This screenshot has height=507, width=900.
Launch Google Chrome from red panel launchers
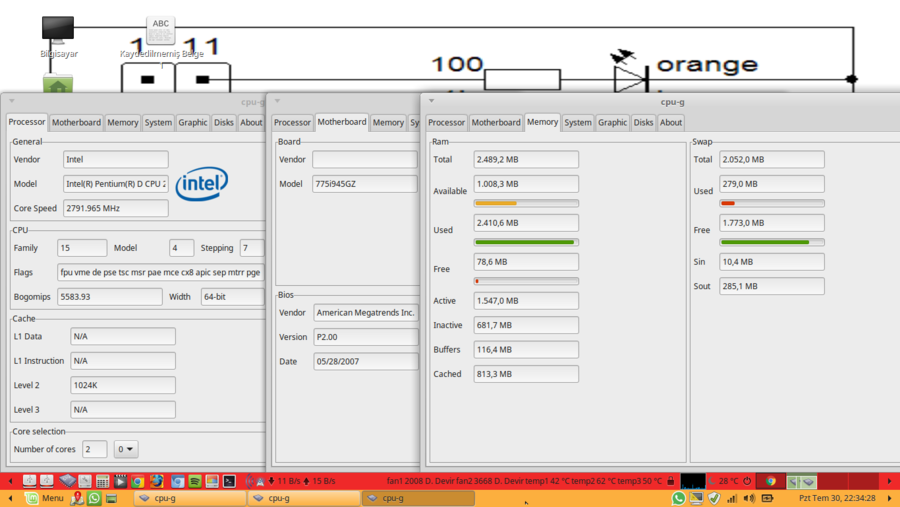138,481
